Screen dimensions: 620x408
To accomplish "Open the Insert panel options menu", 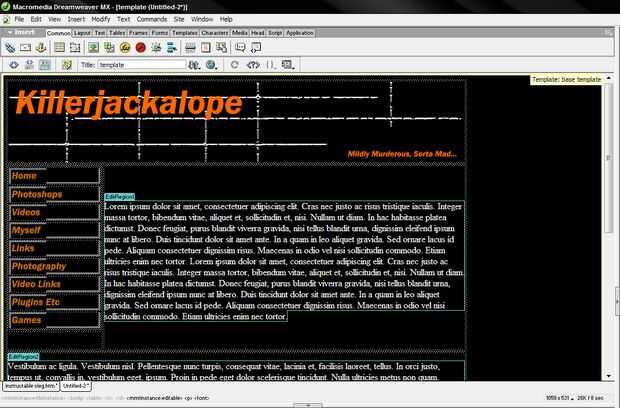I will point(609,32).
